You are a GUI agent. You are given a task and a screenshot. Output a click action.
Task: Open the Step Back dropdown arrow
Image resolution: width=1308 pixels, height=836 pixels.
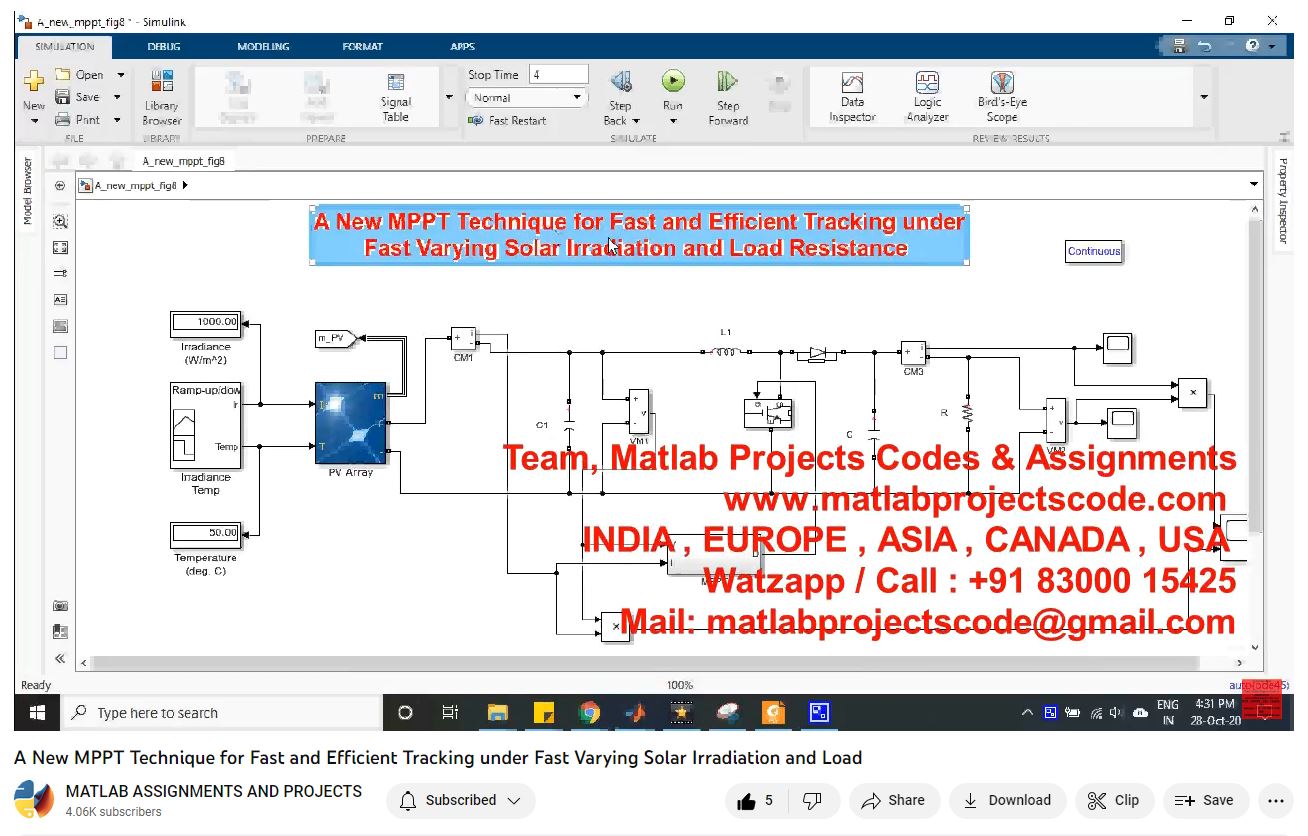(x=636, y=121)
